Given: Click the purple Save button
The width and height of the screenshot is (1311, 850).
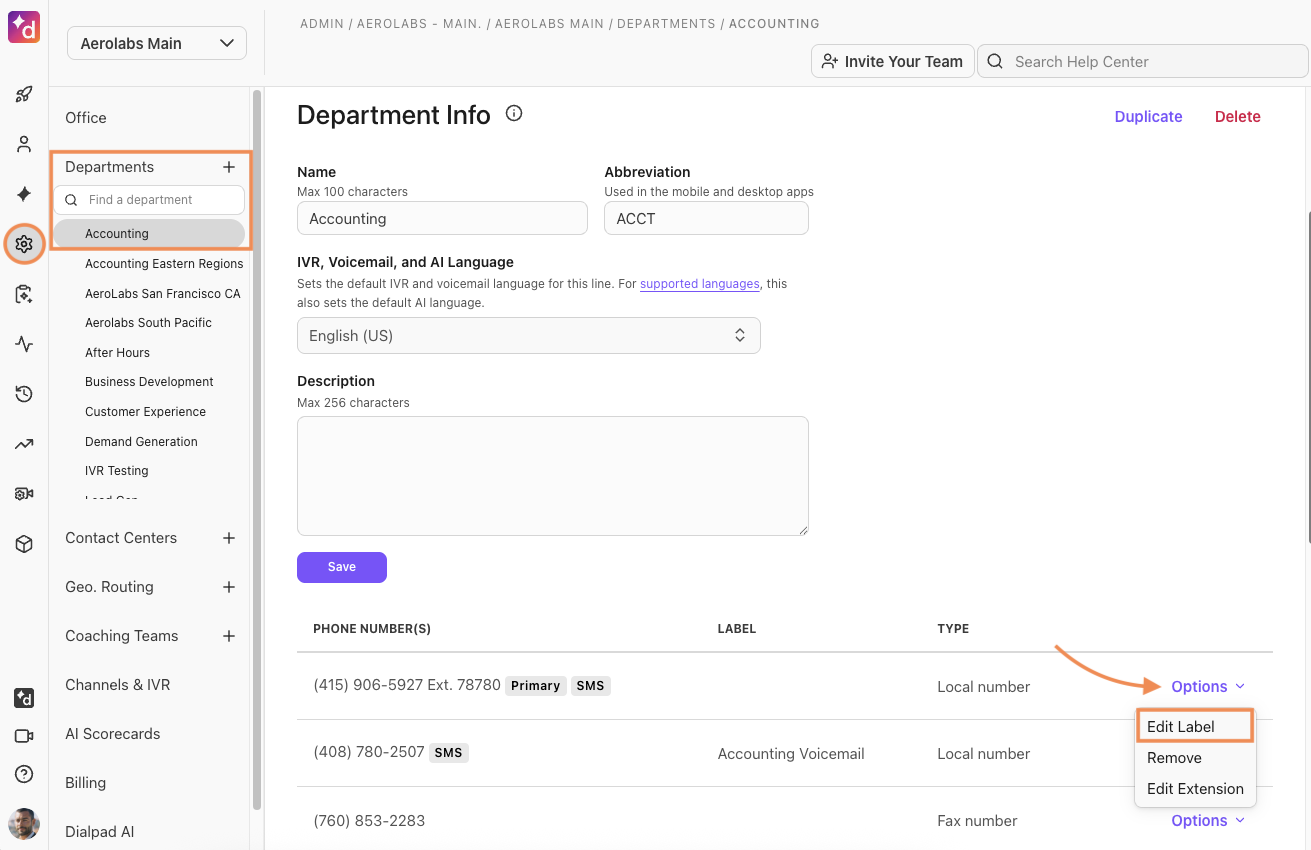Looking at the screenshot, I should click(x=341, y=567).
